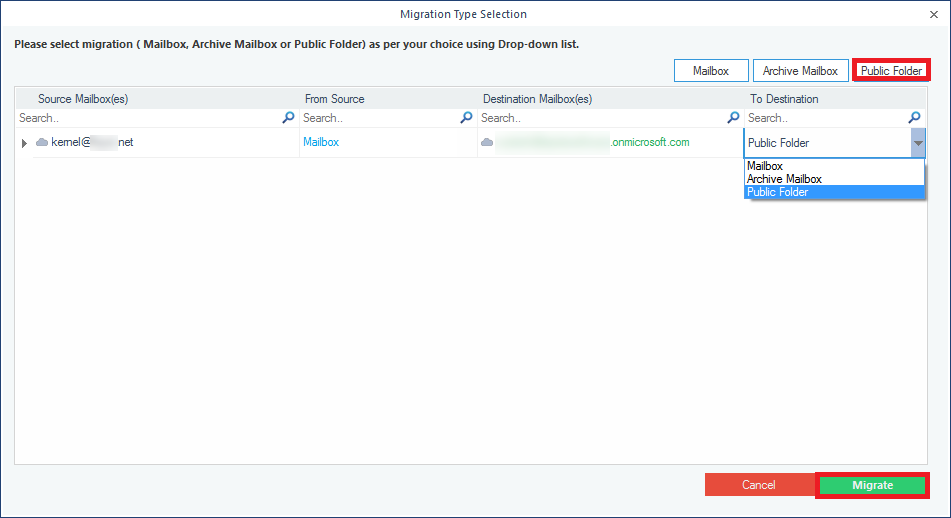Screen dimensions: 951x518
Task: Click search icon in From Source column
Action: 466,118
